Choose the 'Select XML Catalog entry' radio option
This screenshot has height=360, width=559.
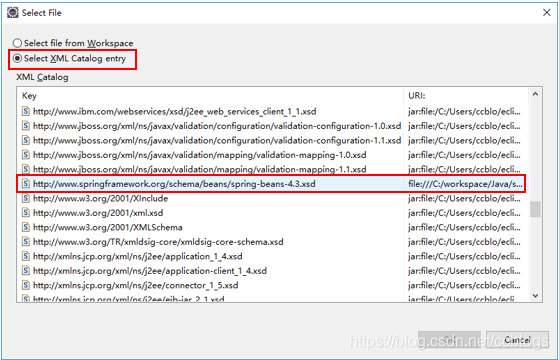tap(17, 58)
